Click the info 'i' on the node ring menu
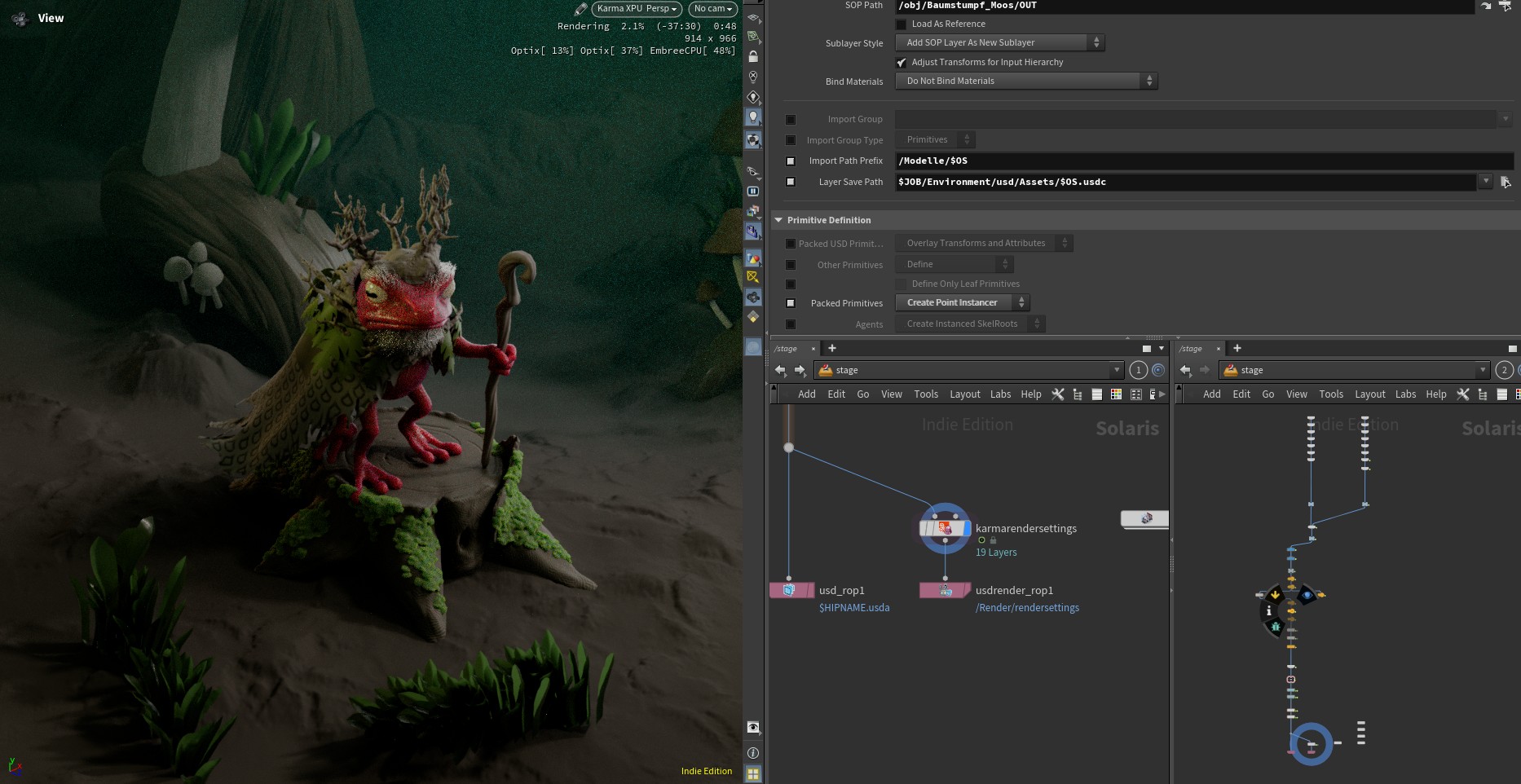This screenshot has height=784, width=1521. tap(1268, 610)
